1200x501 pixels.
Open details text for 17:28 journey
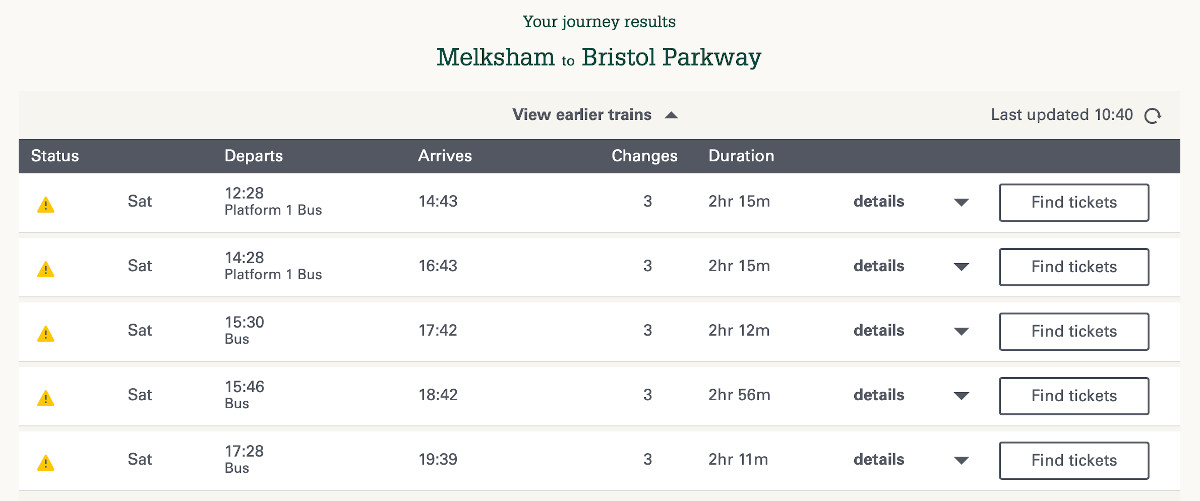878,460
